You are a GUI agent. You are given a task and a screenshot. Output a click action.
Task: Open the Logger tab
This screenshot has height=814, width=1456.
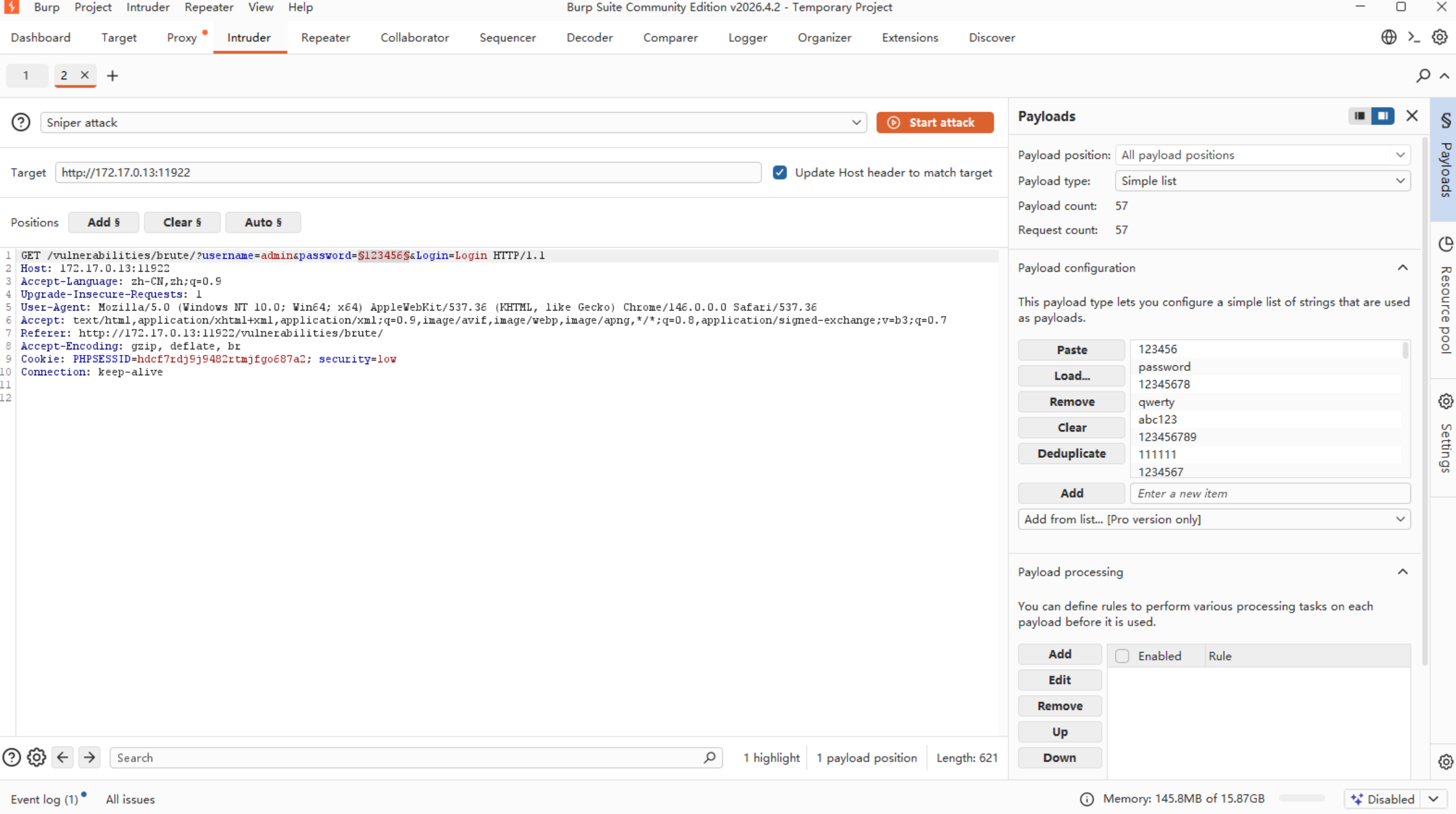(x=748, y=38)
